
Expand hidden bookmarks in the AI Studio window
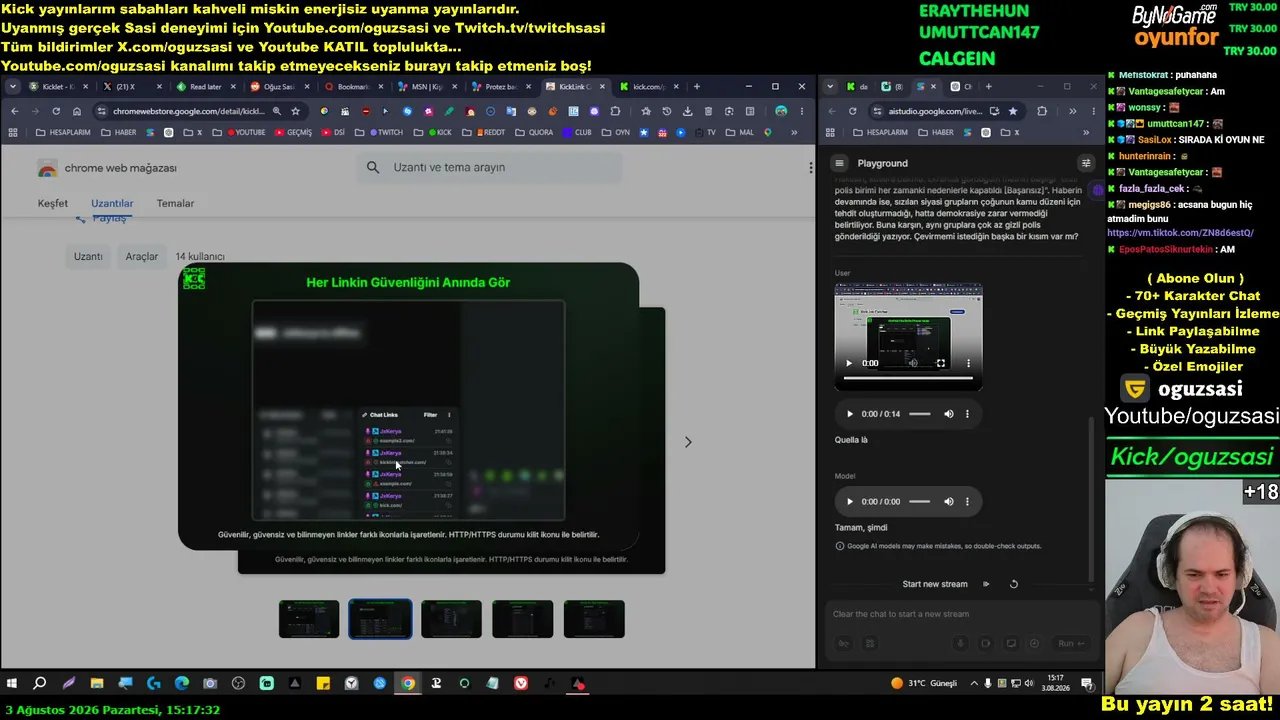[1086, 132]
